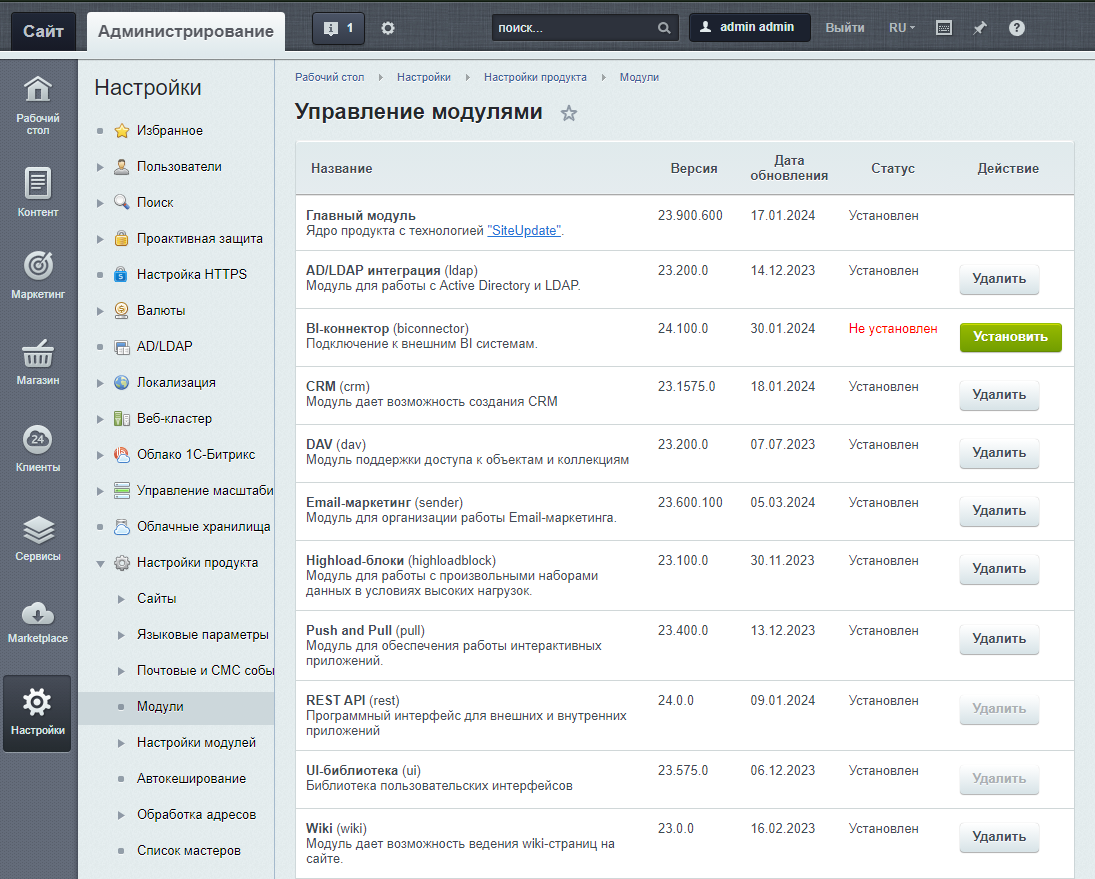Screen dimensions: 1095x879
Task: Select Автокеширование in settings menu
Action: pyautogui.click(x=191, y=779)
